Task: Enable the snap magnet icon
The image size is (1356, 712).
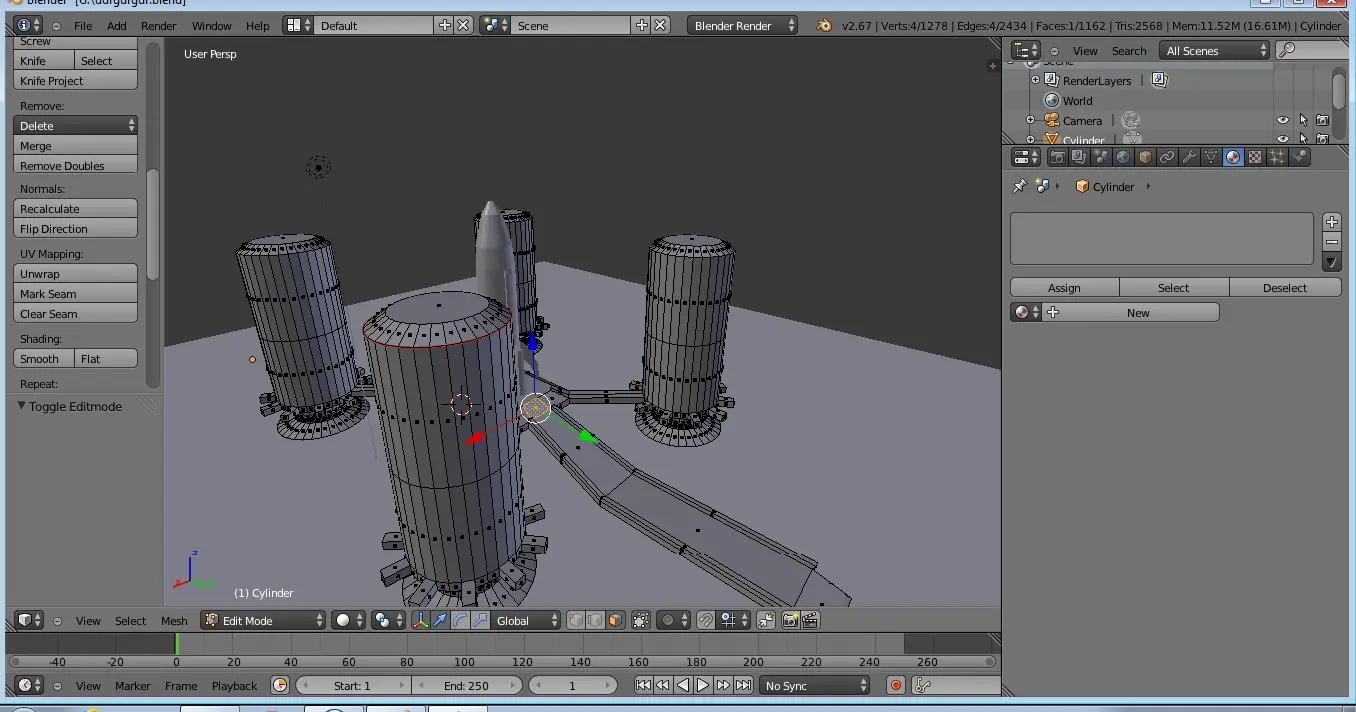Action: coord(706,621)
